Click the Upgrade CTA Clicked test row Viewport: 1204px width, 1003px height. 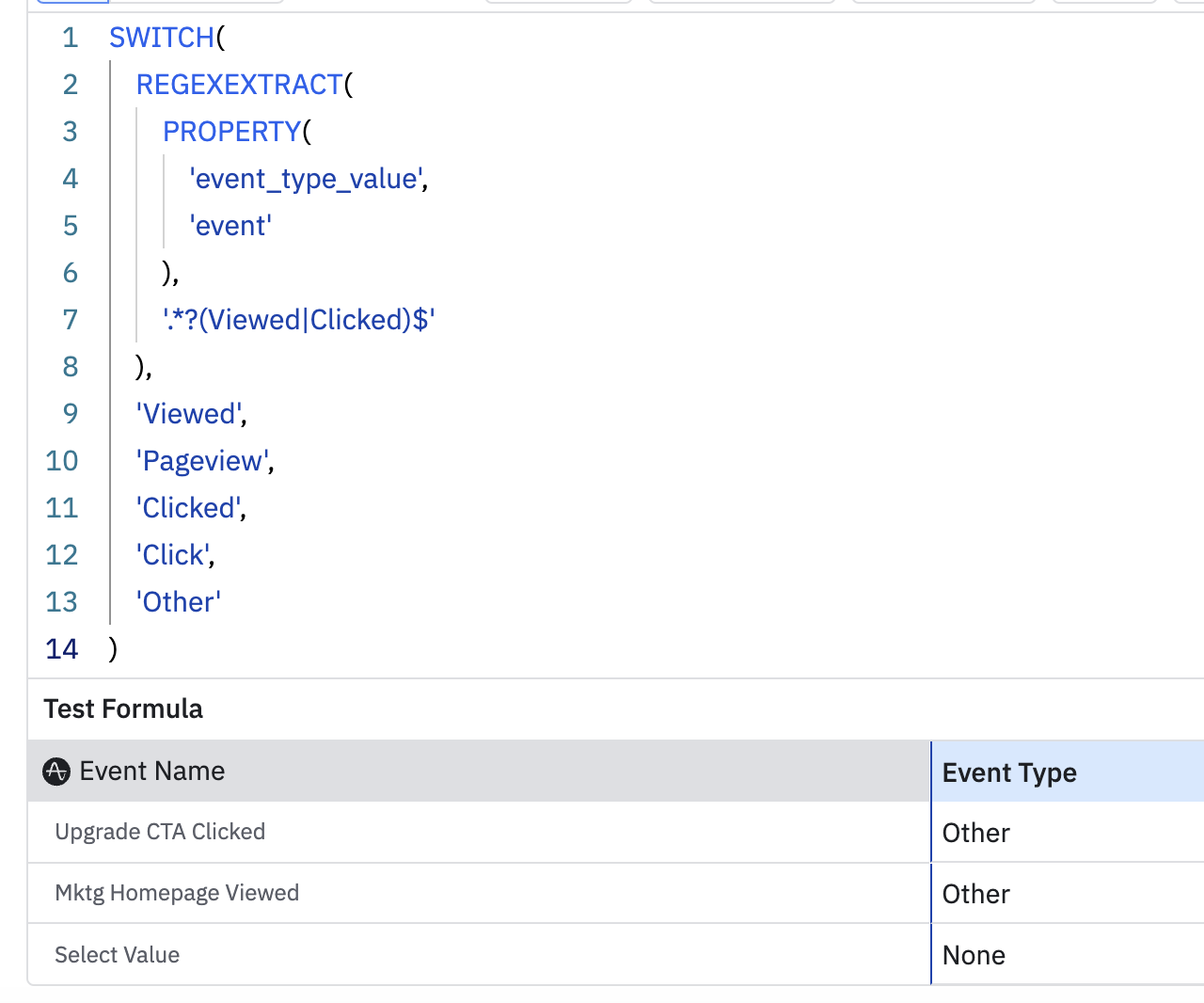coord(160,832)
